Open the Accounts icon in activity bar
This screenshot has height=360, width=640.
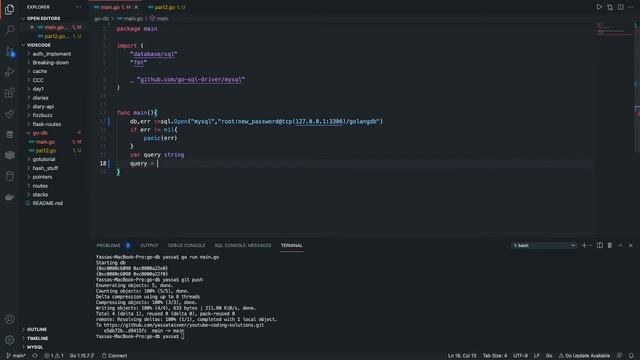(x=9, y=319)
